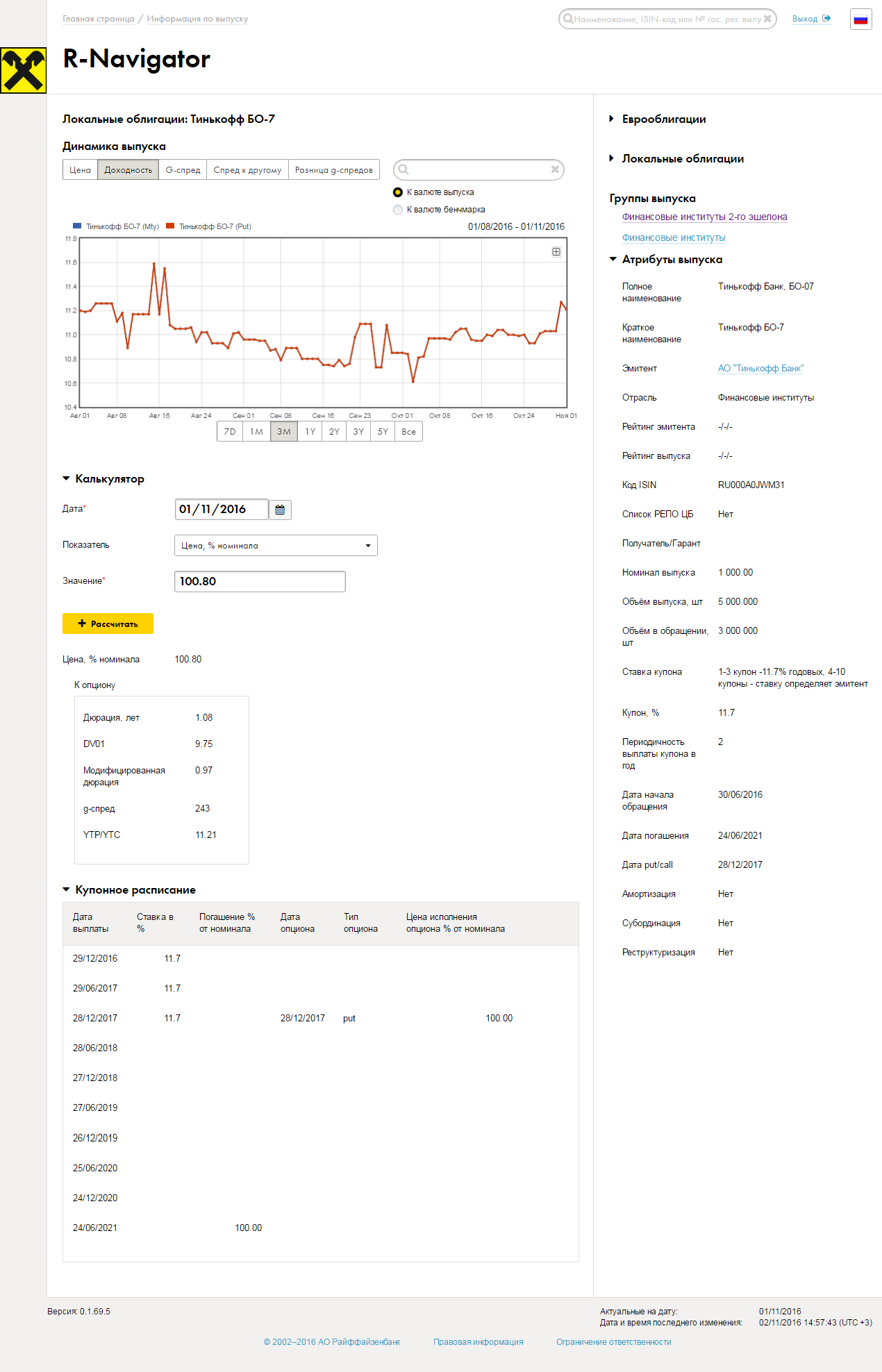Click ISIN code RU000A0JWM31

click(751, 485)
